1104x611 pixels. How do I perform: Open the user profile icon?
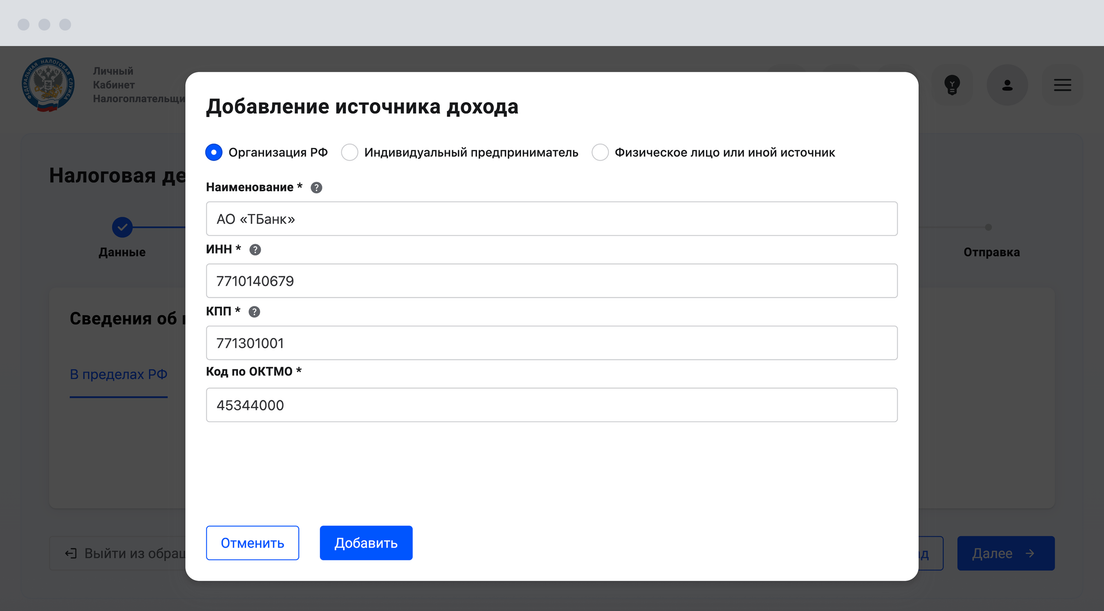tap(1007, 85)
